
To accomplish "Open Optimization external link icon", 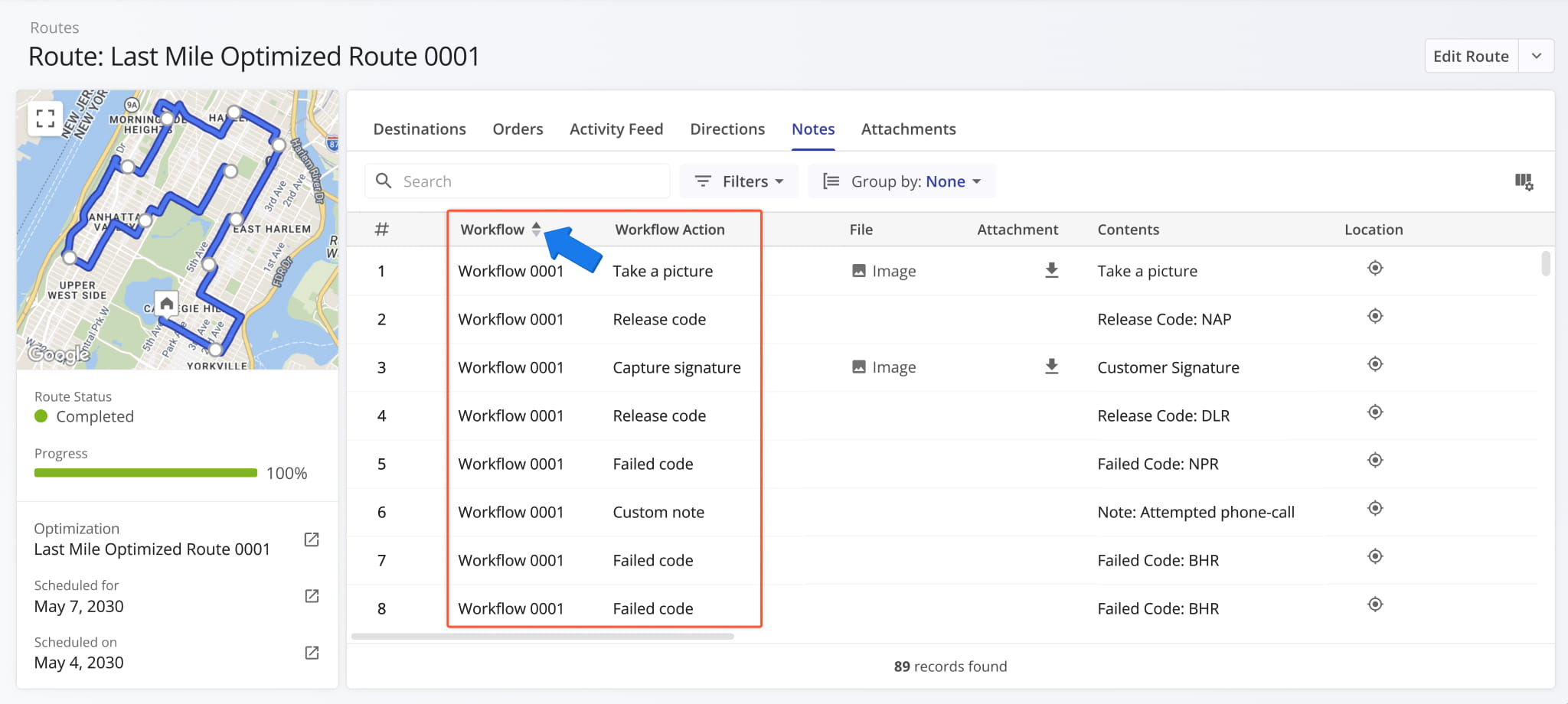I will [x=312, y=539].
